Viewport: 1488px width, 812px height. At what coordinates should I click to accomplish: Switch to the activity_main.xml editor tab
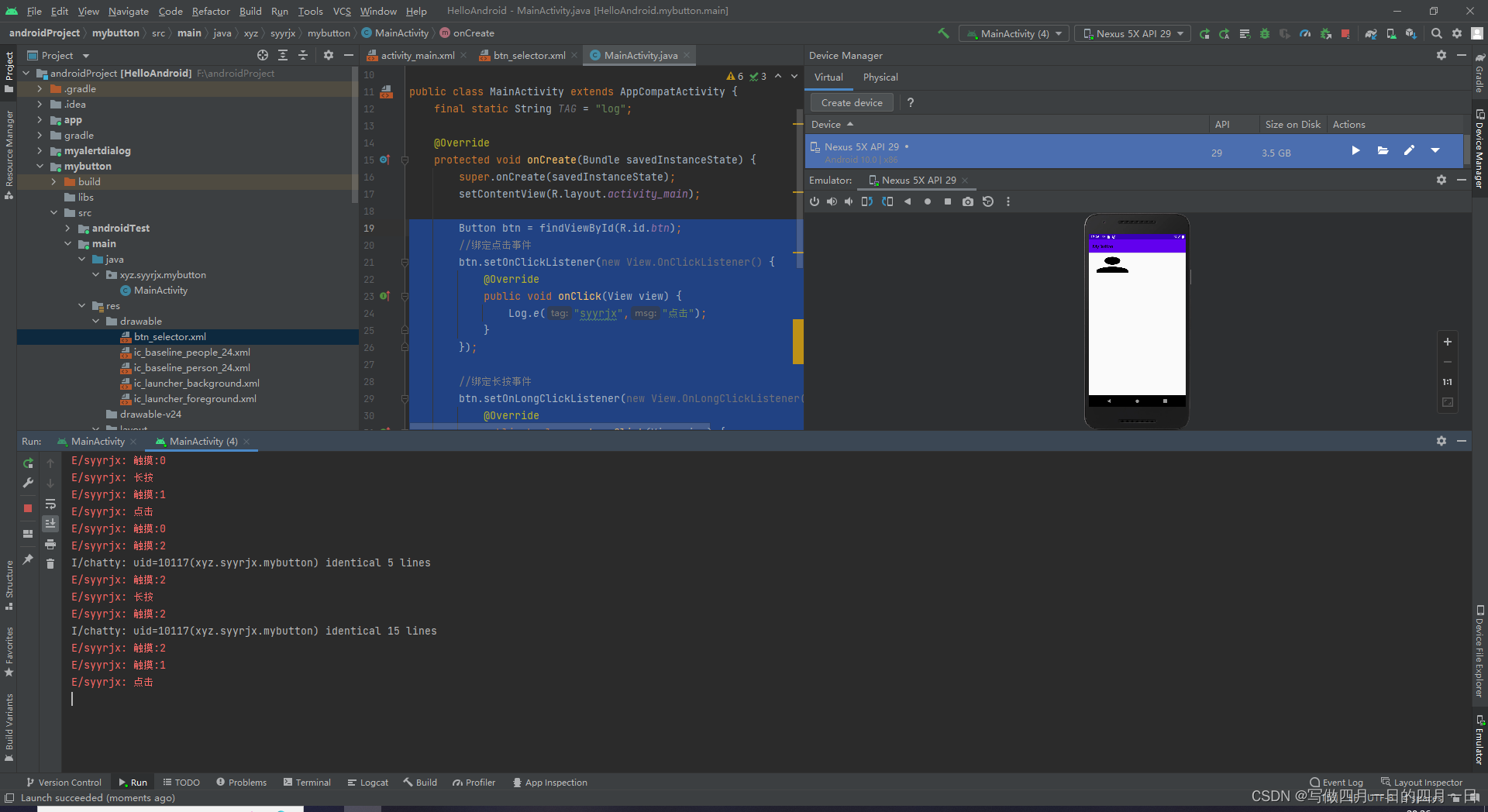(417, 55)
